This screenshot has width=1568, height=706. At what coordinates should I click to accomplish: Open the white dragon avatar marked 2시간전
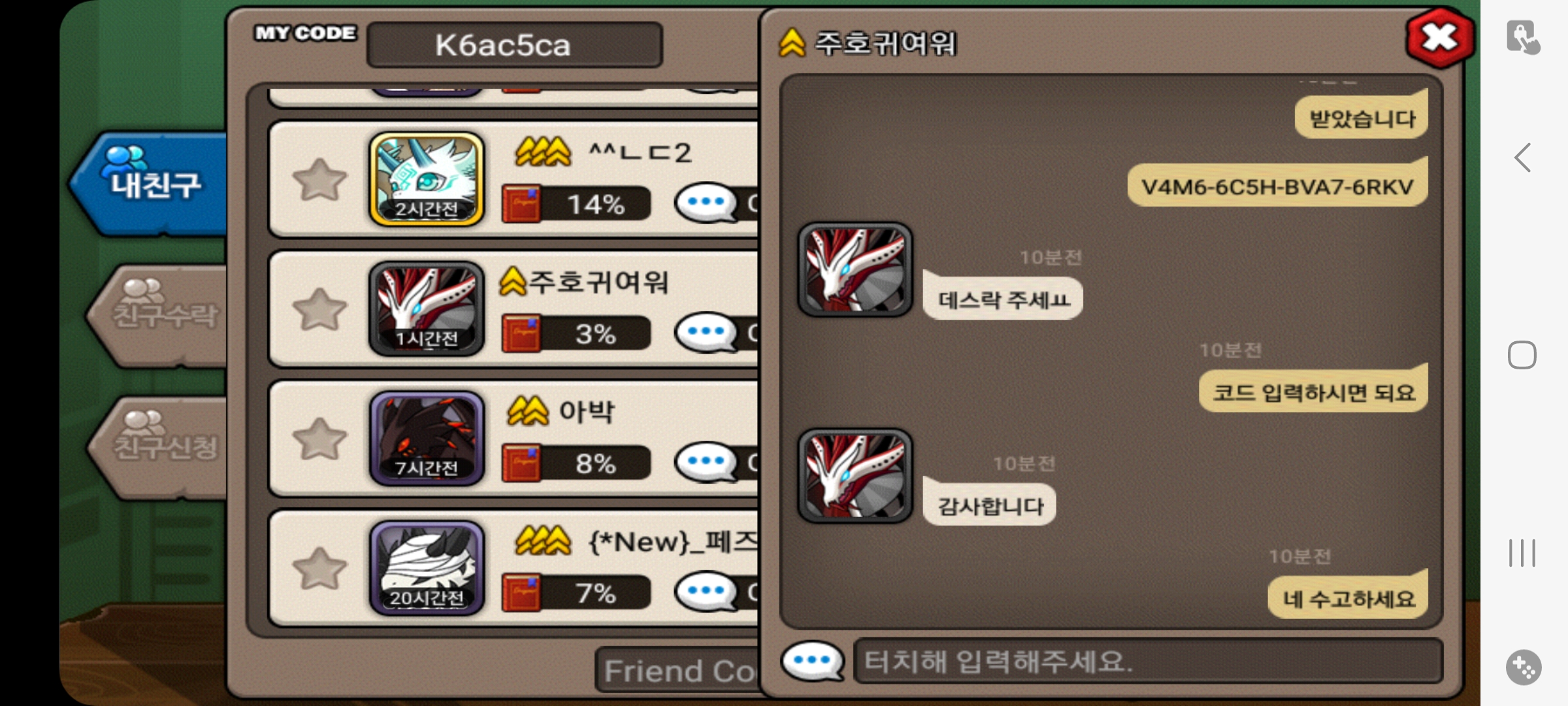coord(427,179)
